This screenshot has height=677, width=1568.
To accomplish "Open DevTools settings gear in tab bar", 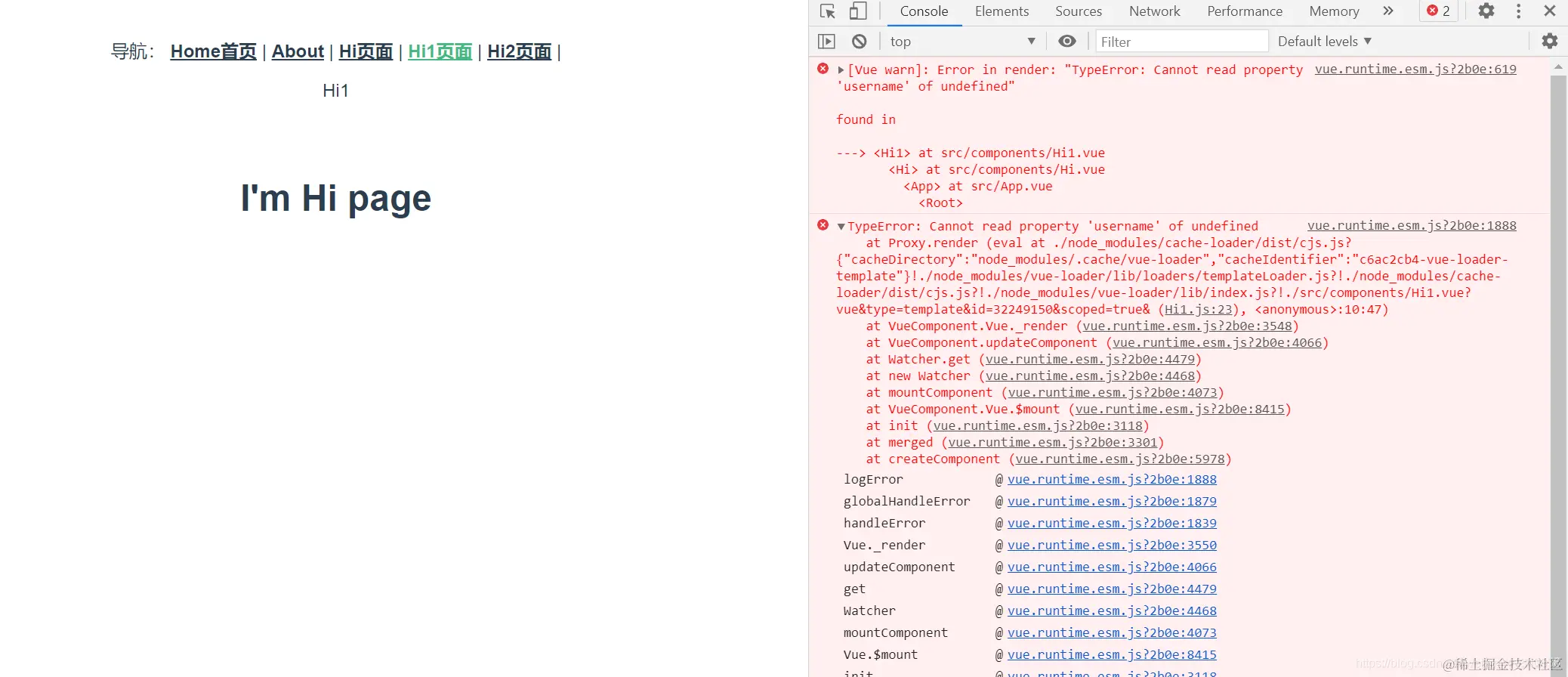I will point(1486,11).
